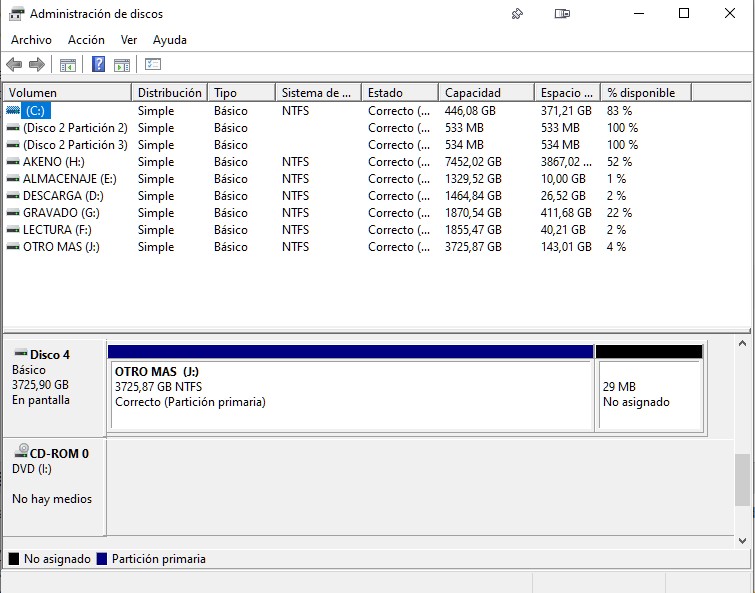Viewport: 755px width, 593px height.
Task: Click the Disco 4 disk icon
Action: coord(21,353)
